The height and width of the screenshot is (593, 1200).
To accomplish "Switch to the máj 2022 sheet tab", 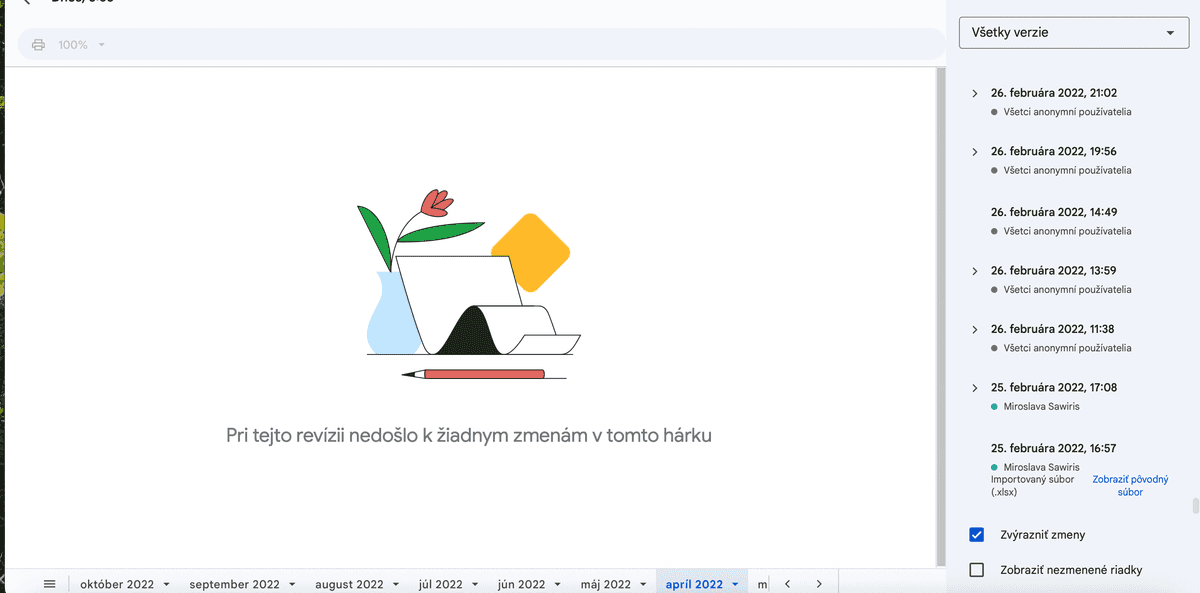I will [x=605, y=584].
